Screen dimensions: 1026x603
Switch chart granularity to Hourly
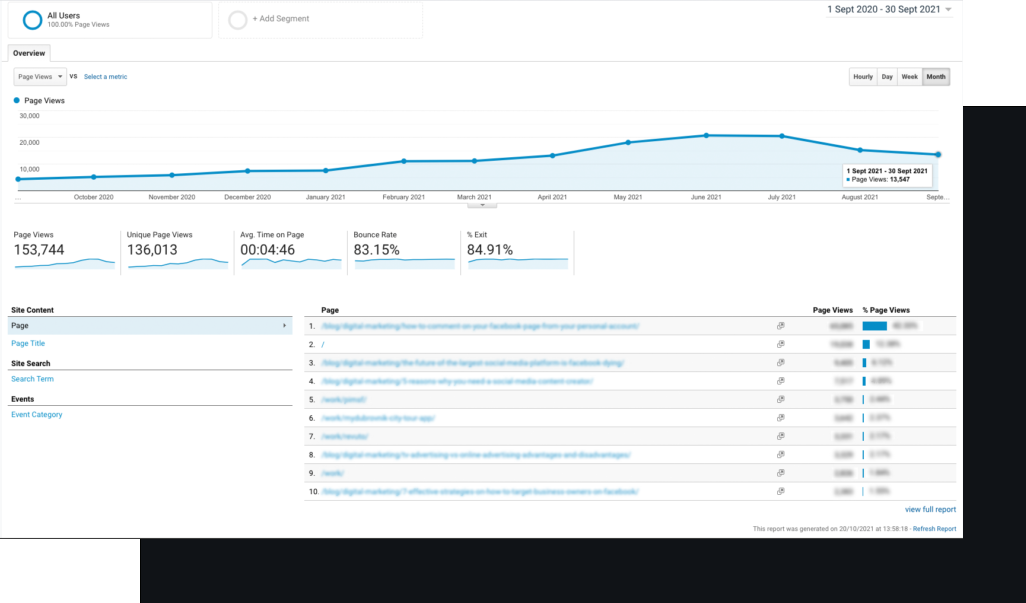[863, 77]
